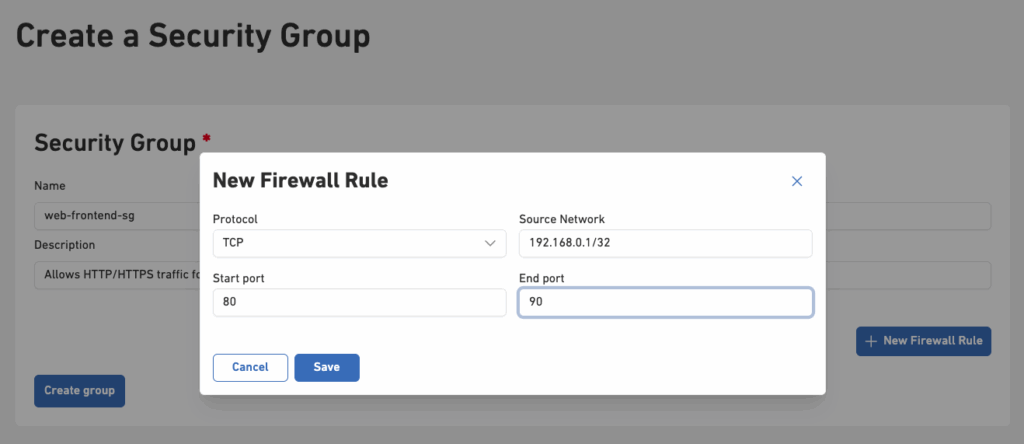Select the TCP value in Protocol box
The image size is (1024, 444).
click(234, 243)
